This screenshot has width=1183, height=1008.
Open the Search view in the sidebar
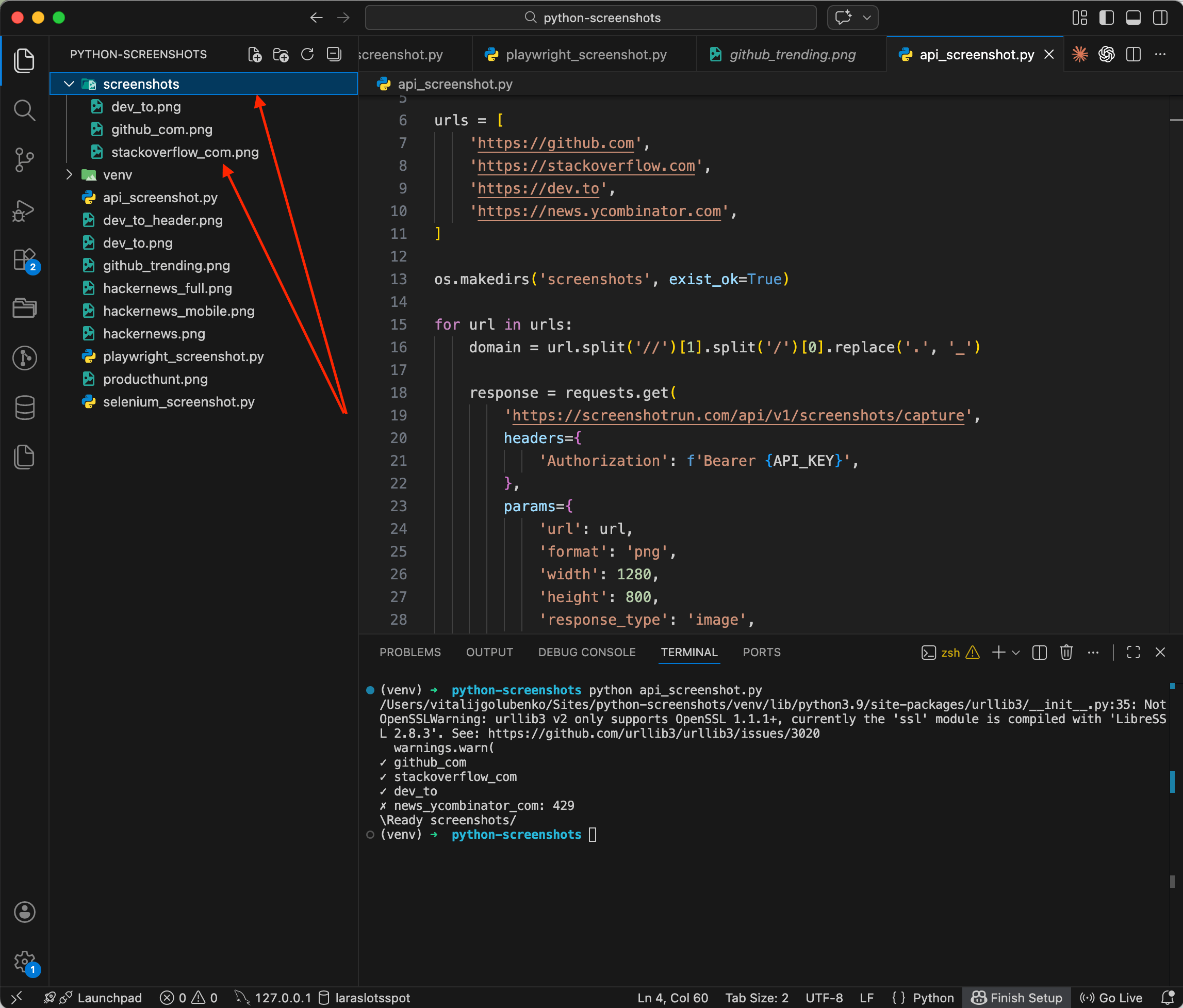25,110
